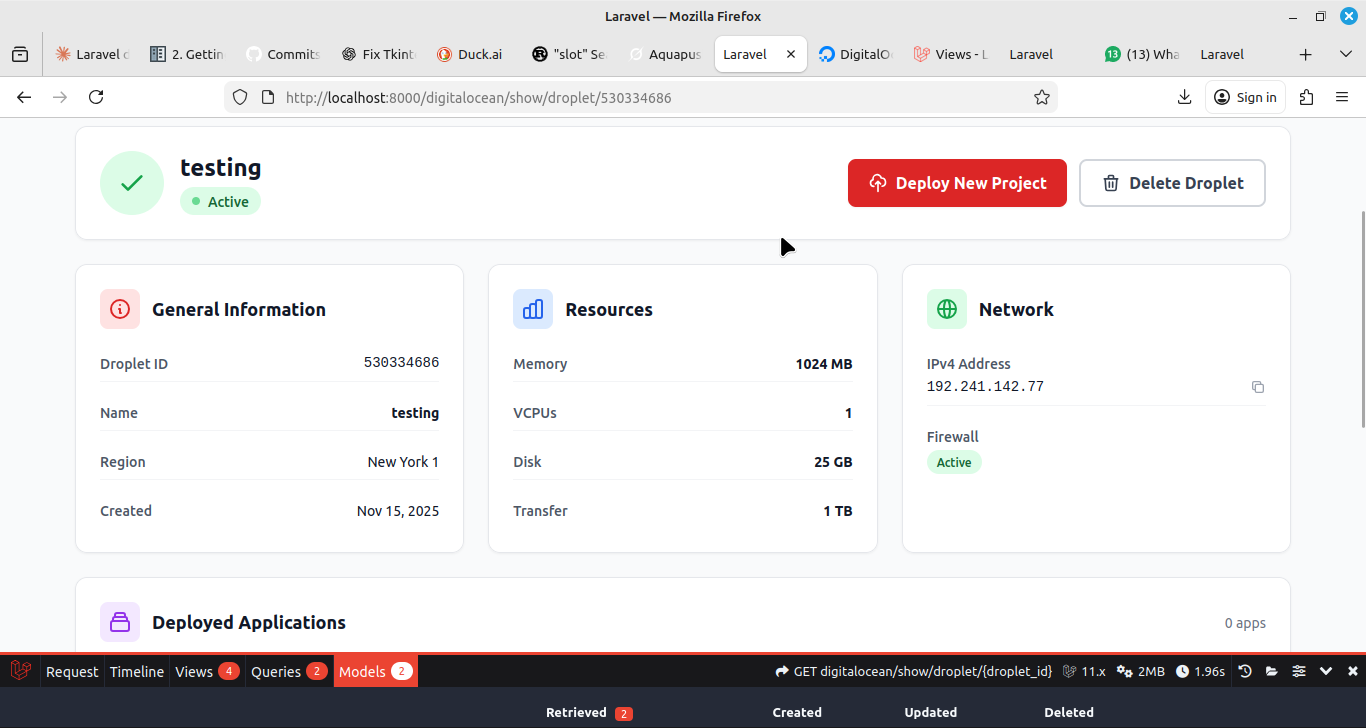
Task: Click the Deploy New Project button
Action: coord(956,183)
